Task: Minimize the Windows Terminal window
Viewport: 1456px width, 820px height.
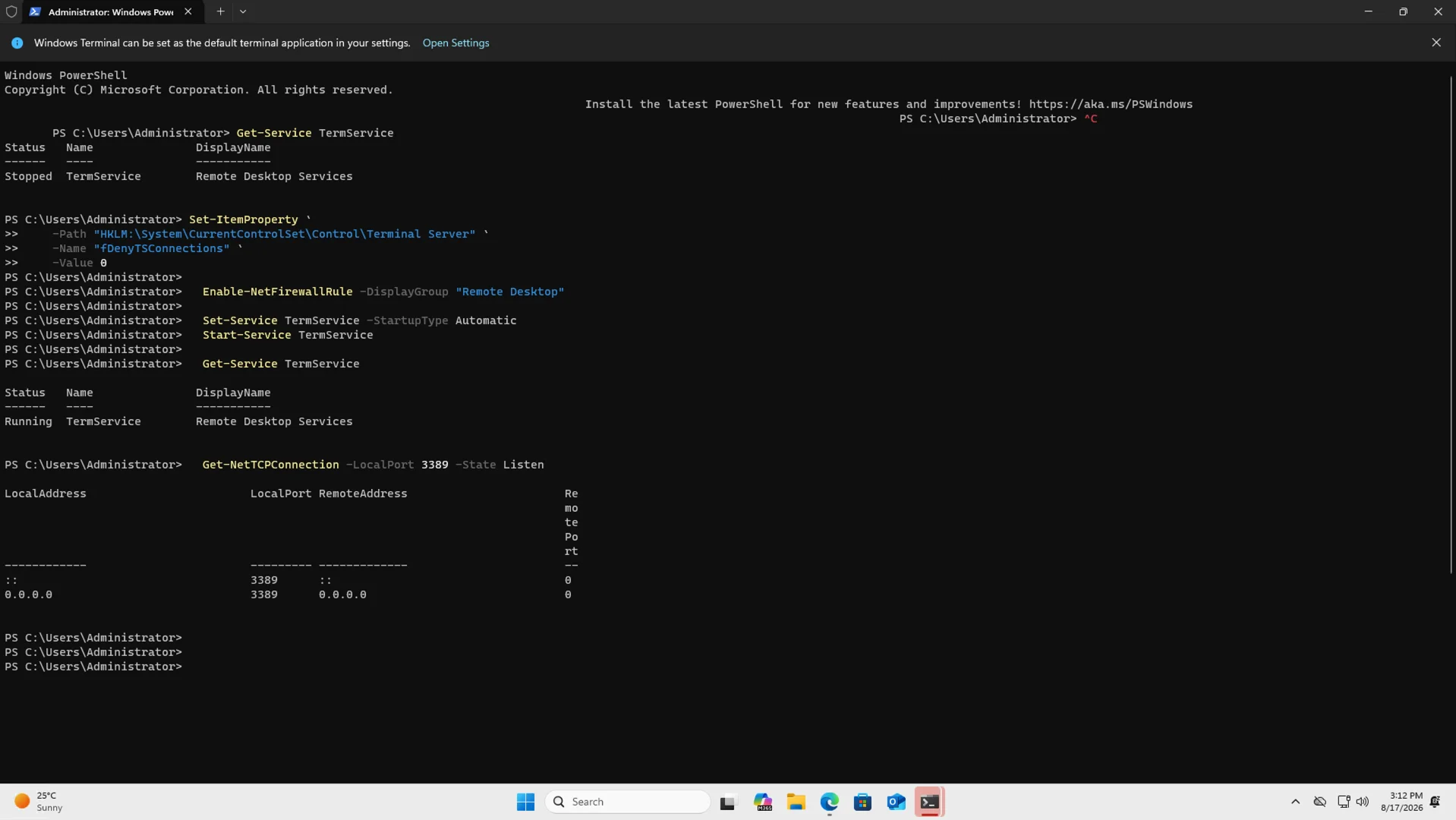Action: (1368, 11)
